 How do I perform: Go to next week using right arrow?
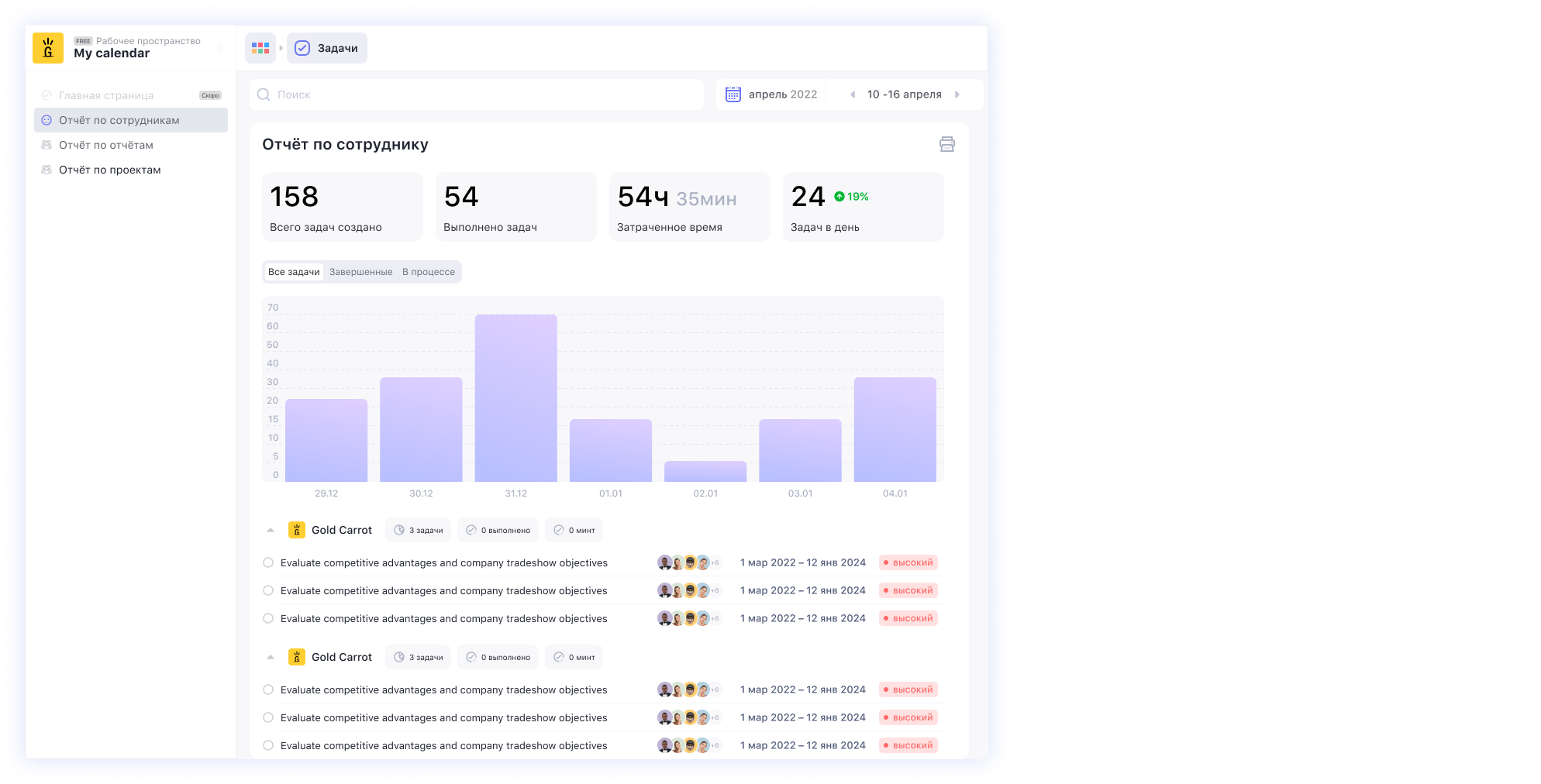[957, 95]
